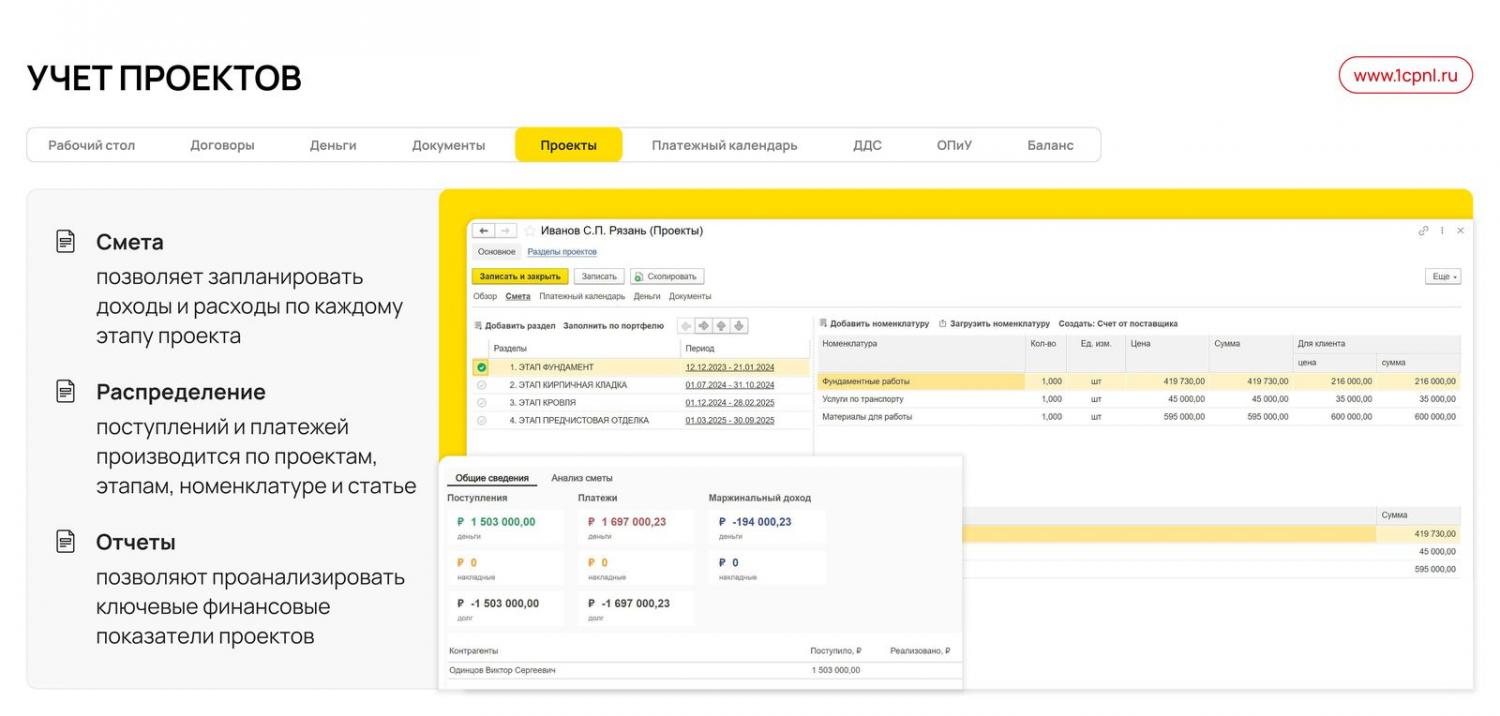Image resolution: width=1500 pixels, height=716 pixels.
Task: Toggle status checkmark for ЭТАП КРОВЛЯ
Action: pyautogui.click(x=481, y=403)
